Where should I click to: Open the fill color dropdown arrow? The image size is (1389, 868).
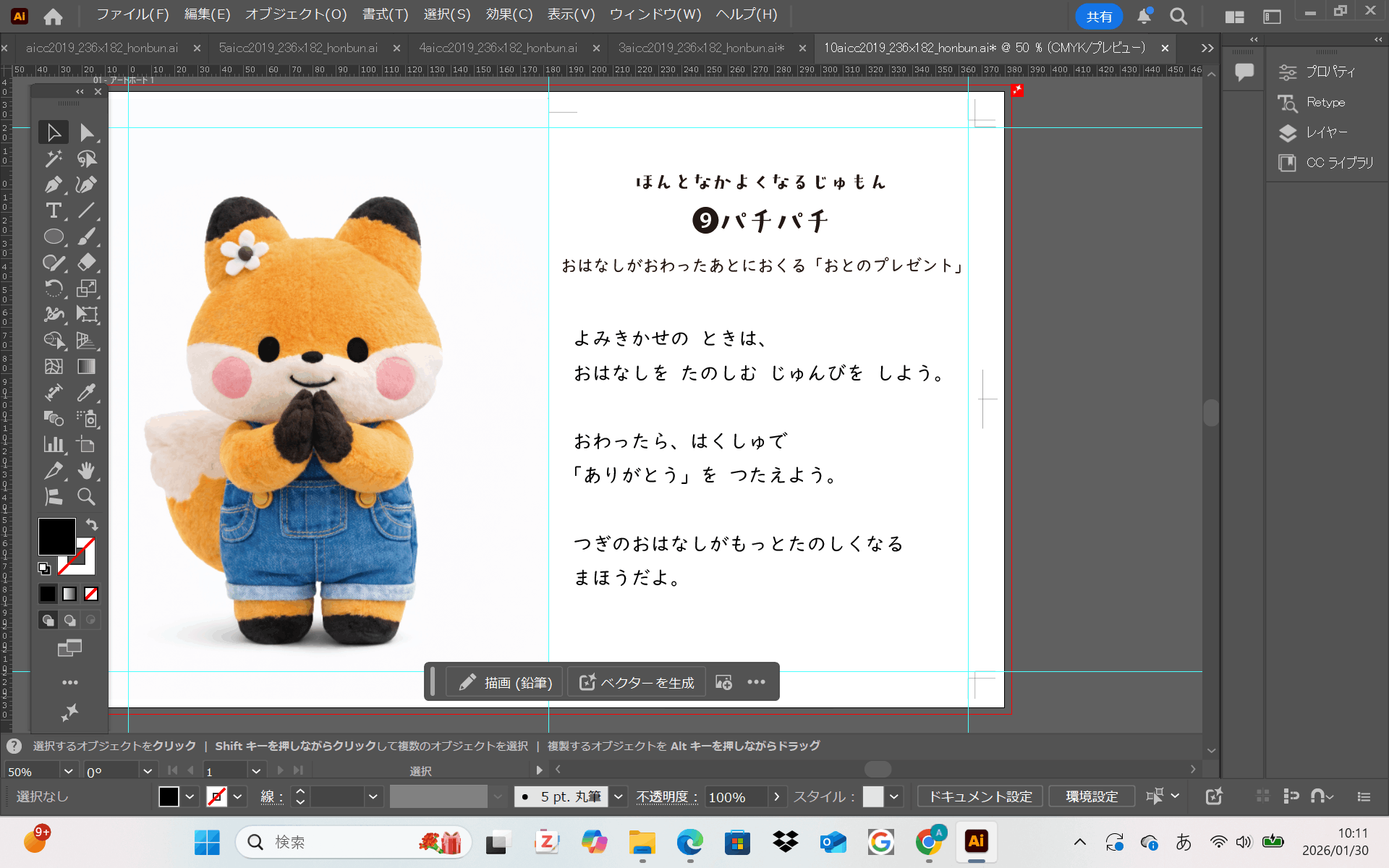pos(190,796)
